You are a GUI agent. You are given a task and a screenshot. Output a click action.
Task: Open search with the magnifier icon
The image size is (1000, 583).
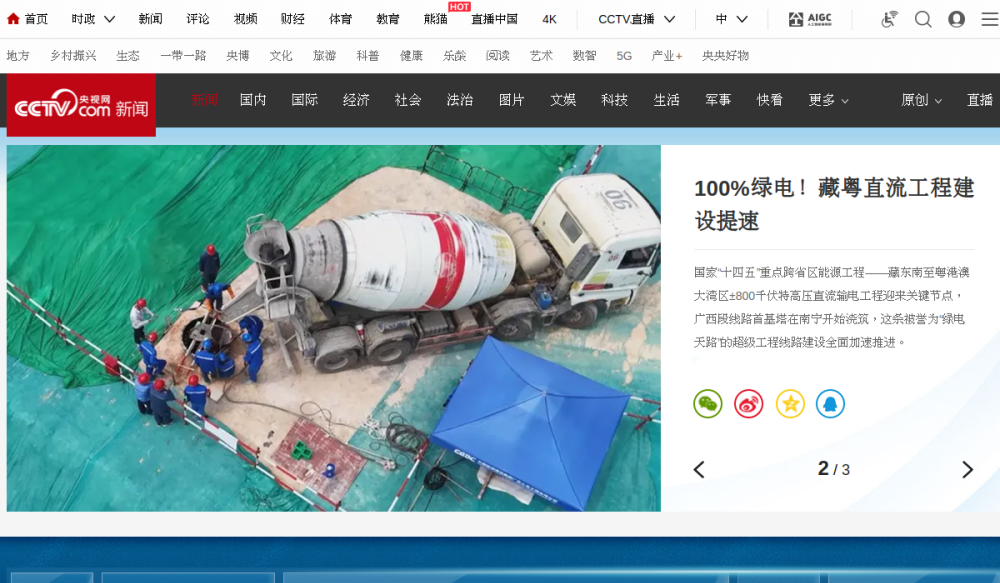[x=923, y=19]
